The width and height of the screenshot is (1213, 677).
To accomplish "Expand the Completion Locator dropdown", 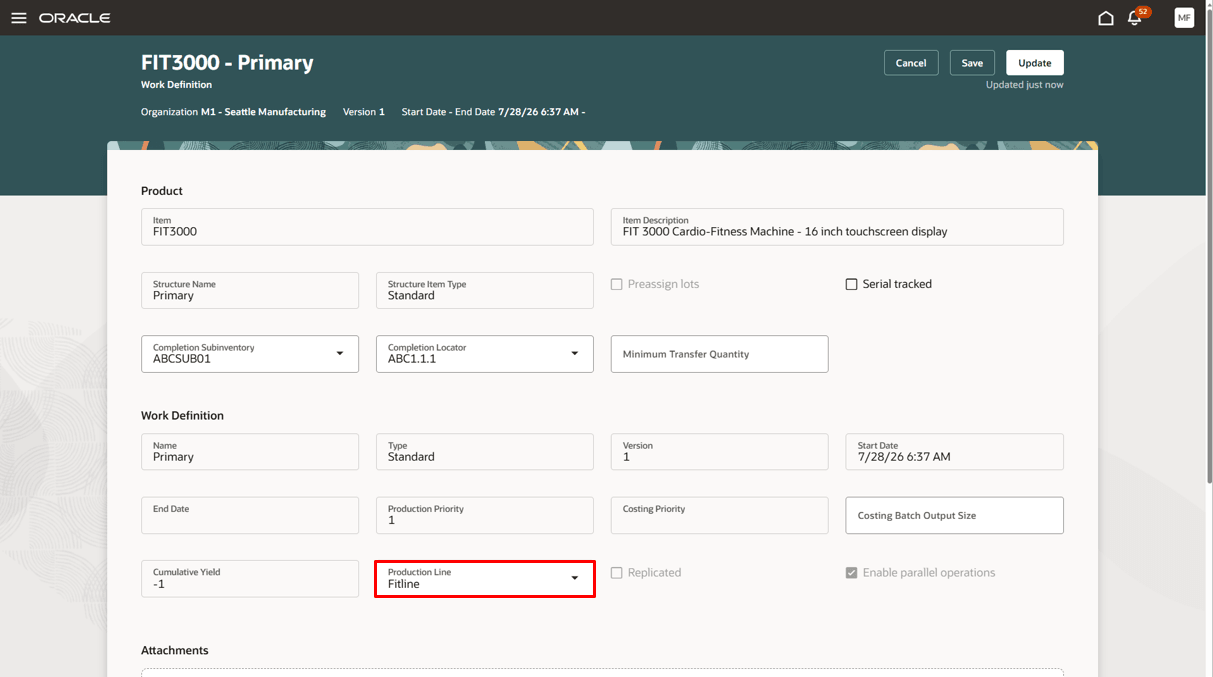I will click(x=575, y=354).
